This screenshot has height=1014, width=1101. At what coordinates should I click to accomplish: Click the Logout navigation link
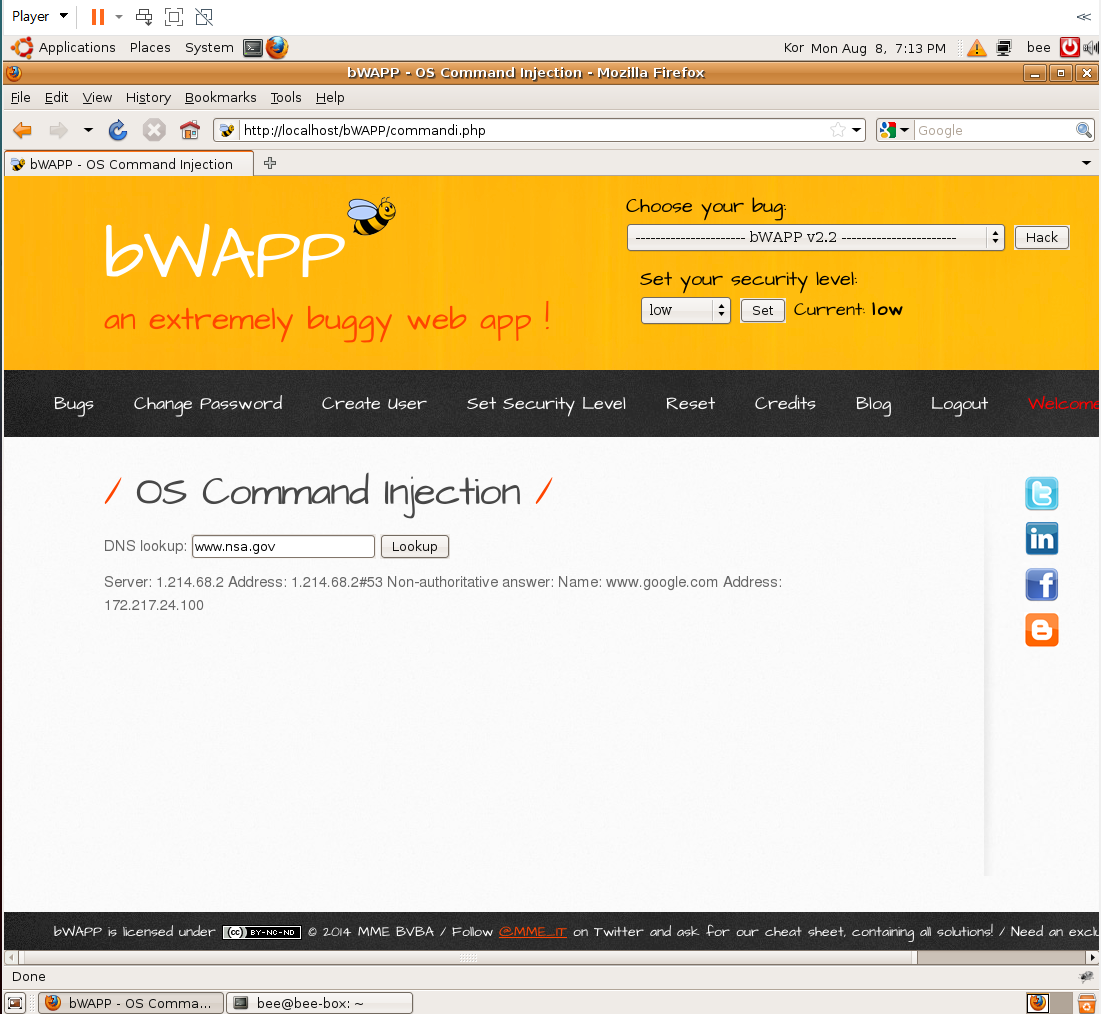point(959,404)
